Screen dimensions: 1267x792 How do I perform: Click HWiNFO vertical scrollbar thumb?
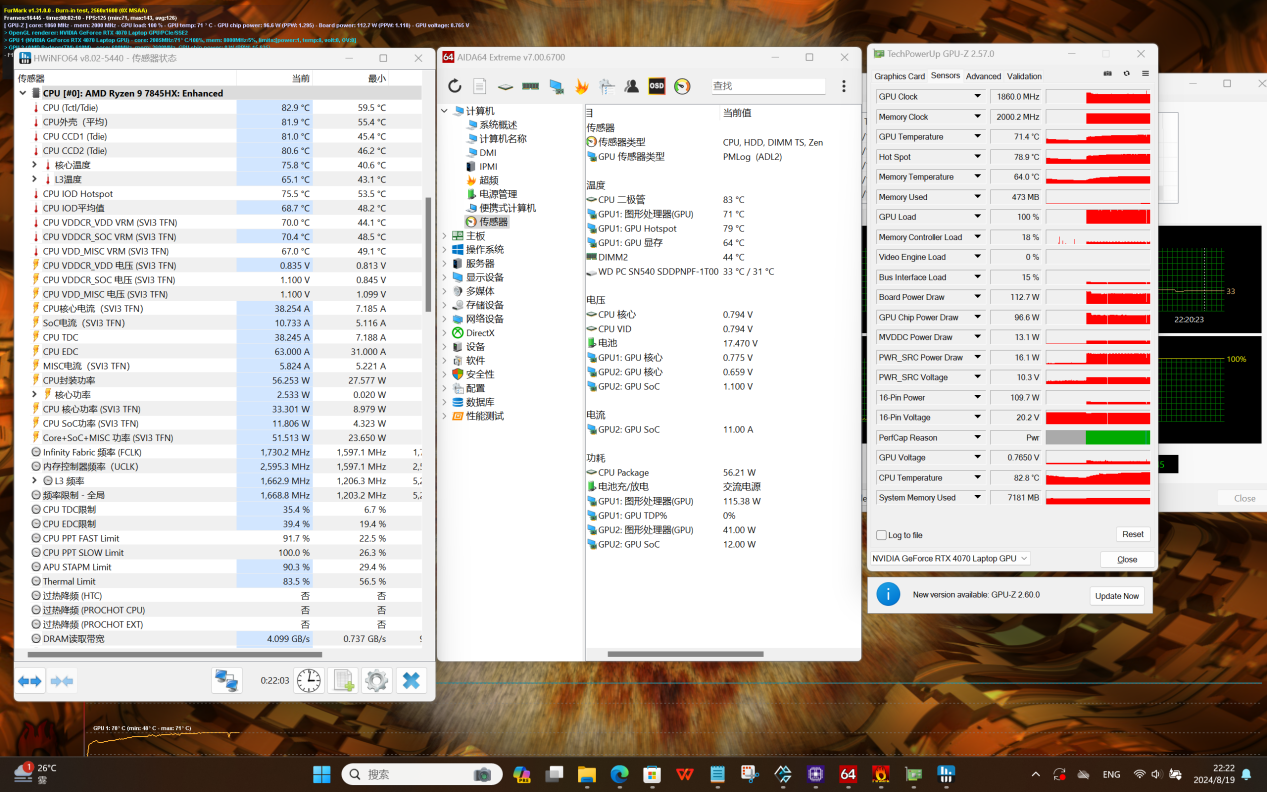(x=429, y=254)
